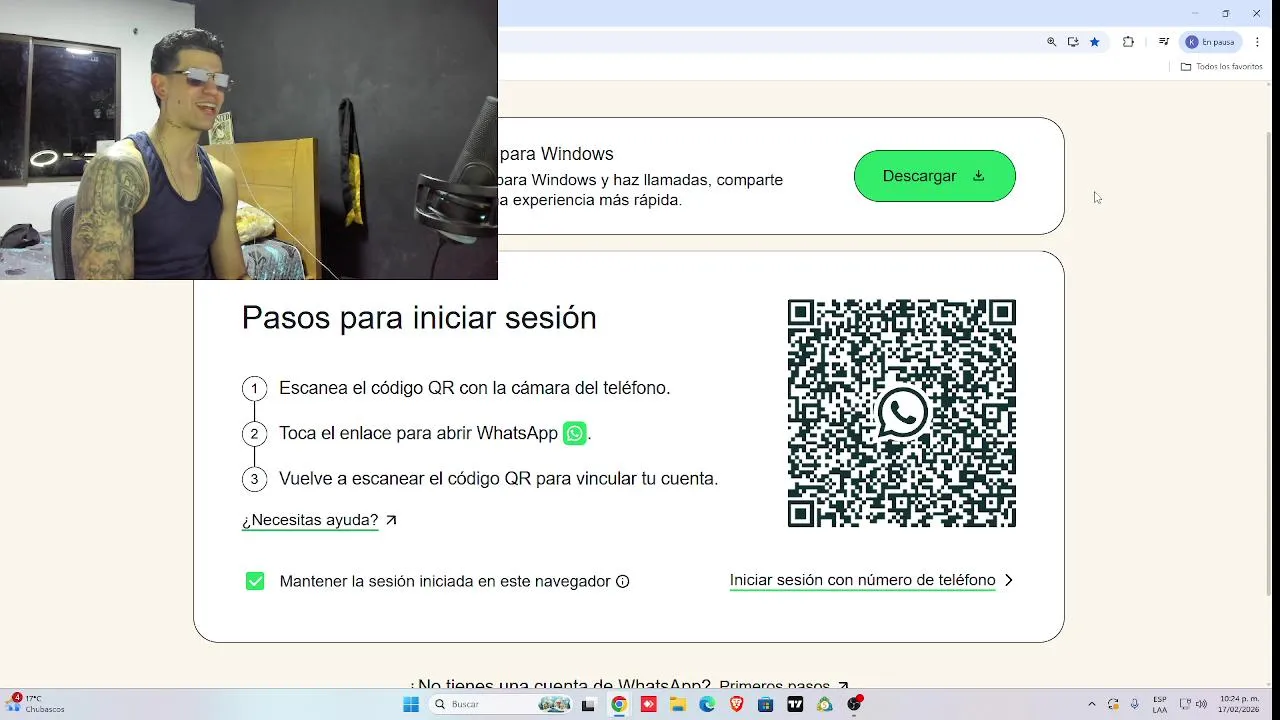Screen dimensions: 1280x720
Task: Open the OBS Studio taskbar icon
Action: coord(854,704)
